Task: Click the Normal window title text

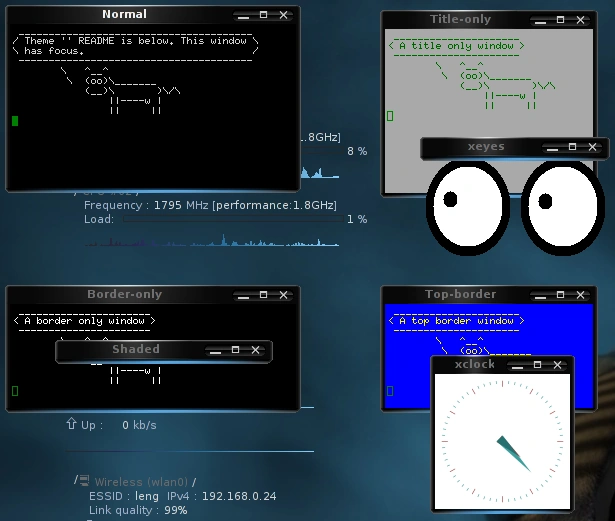Action: [x=124, y=15]
